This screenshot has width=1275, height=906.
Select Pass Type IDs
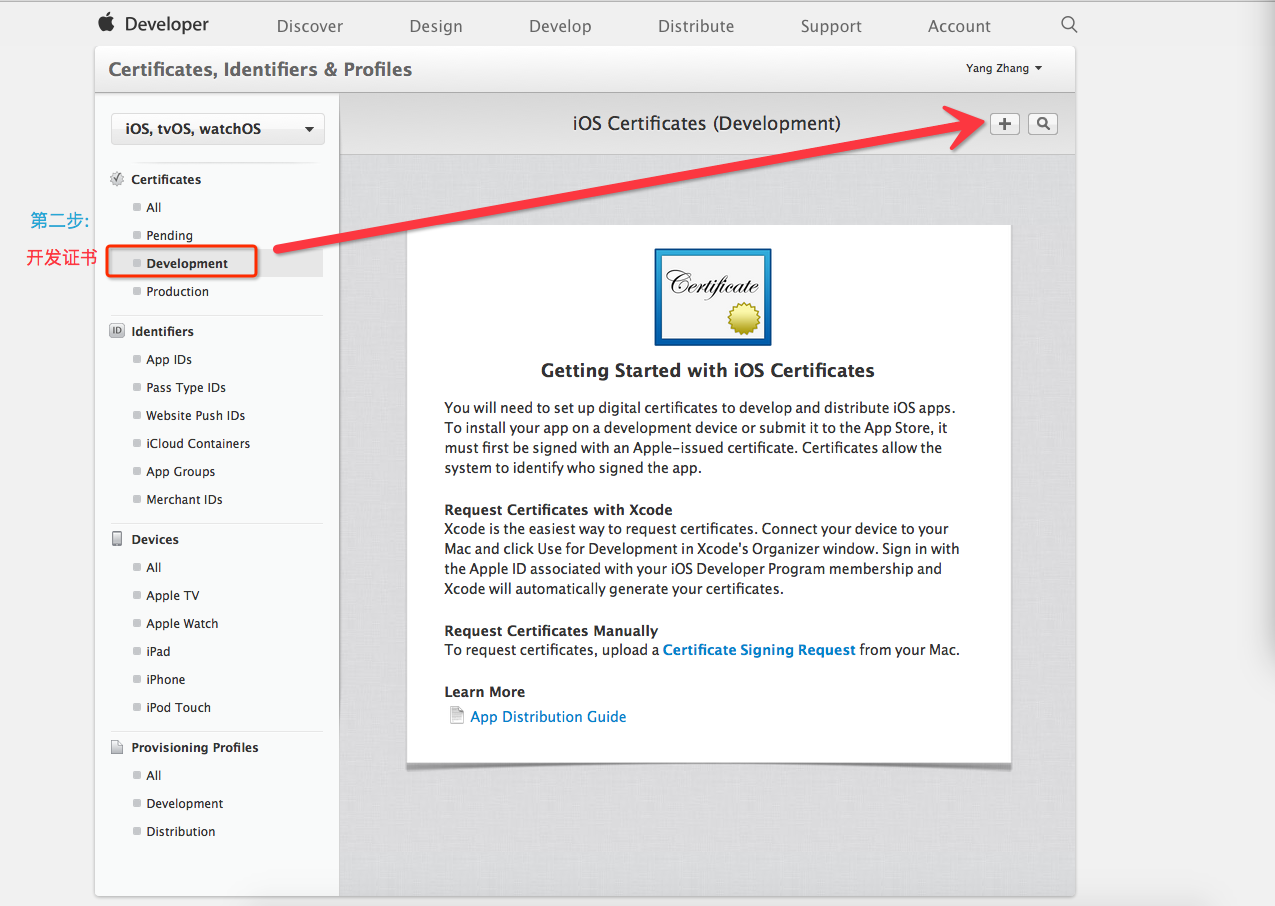click(x=186, y=387)
